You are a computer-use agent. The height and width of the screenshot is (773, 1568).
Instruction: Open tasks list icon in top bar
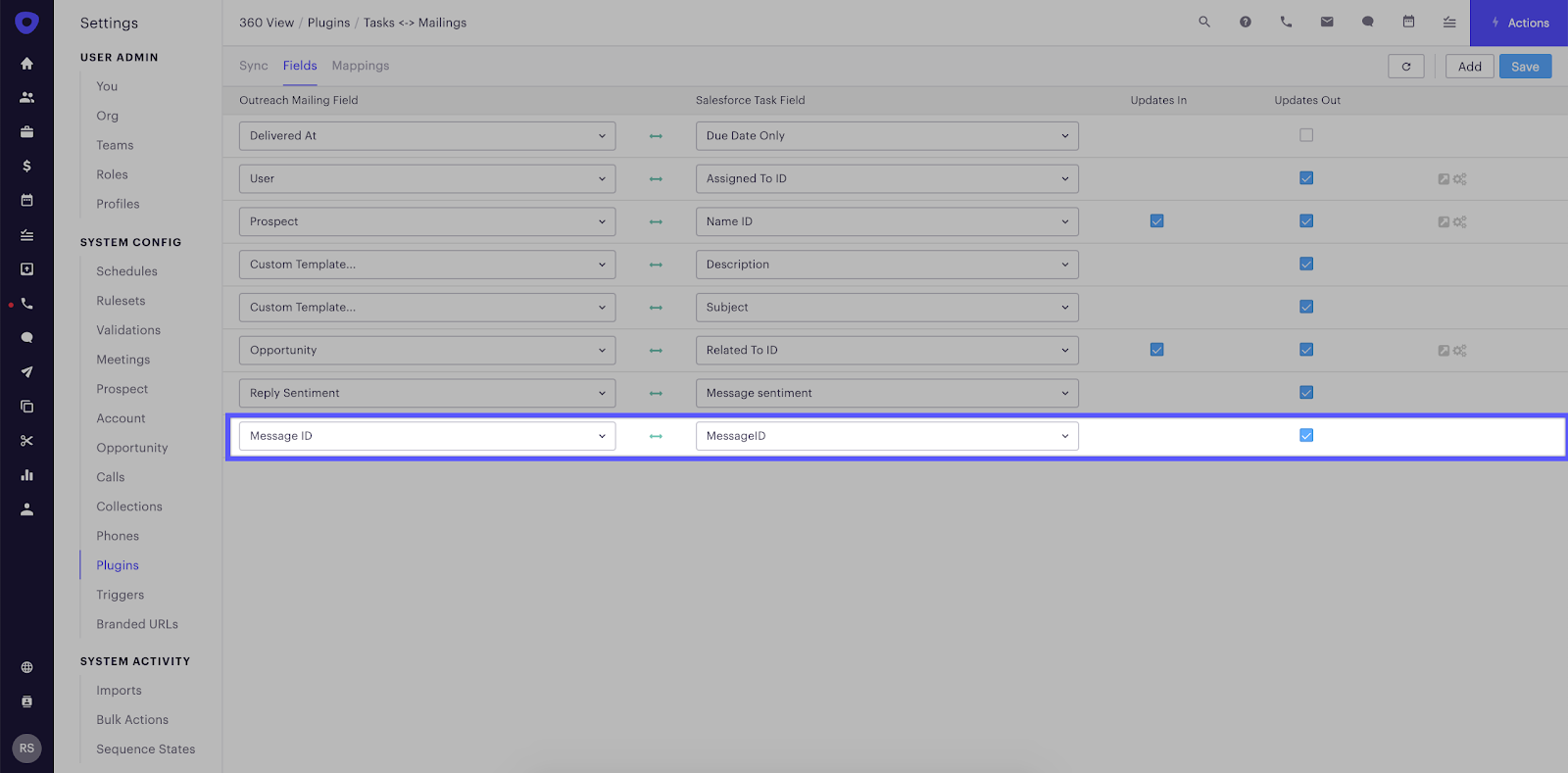pos(1449,22)
